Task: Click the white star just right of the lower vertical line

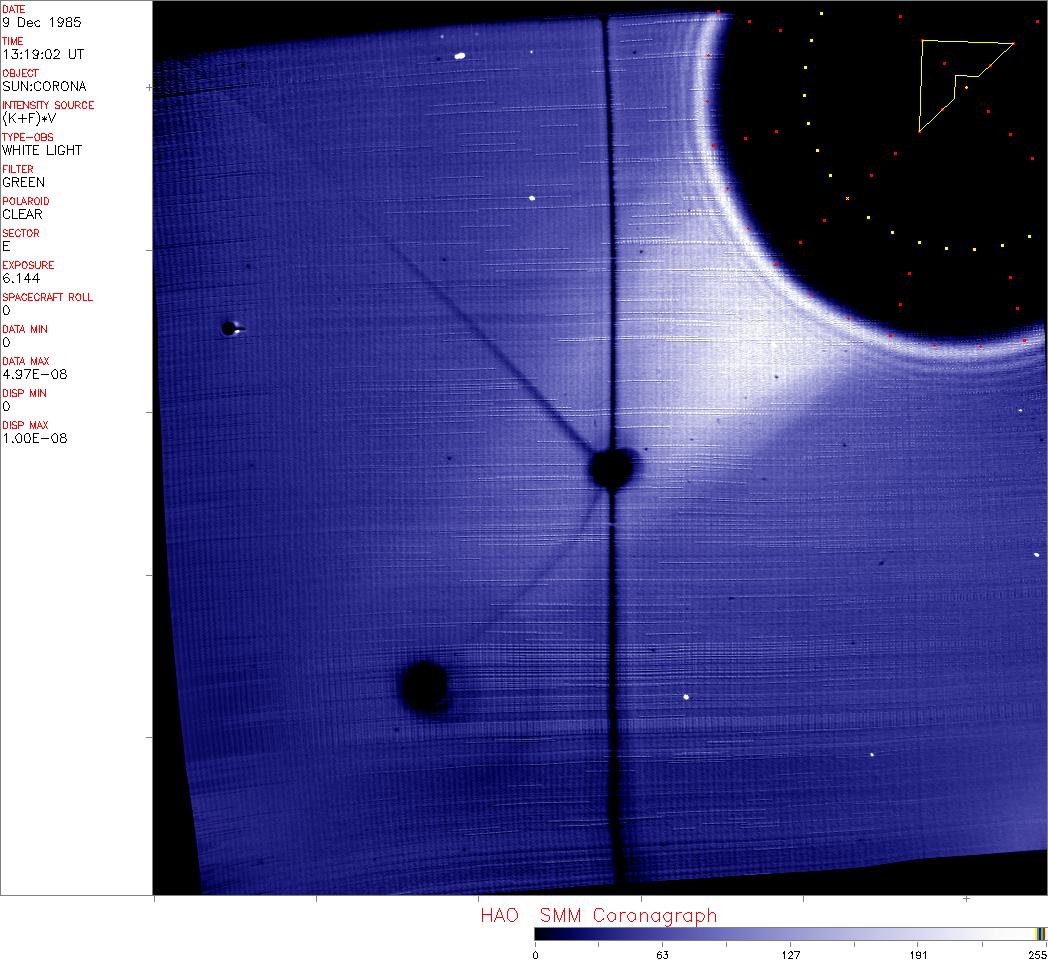Action: [x=686, y=697]
